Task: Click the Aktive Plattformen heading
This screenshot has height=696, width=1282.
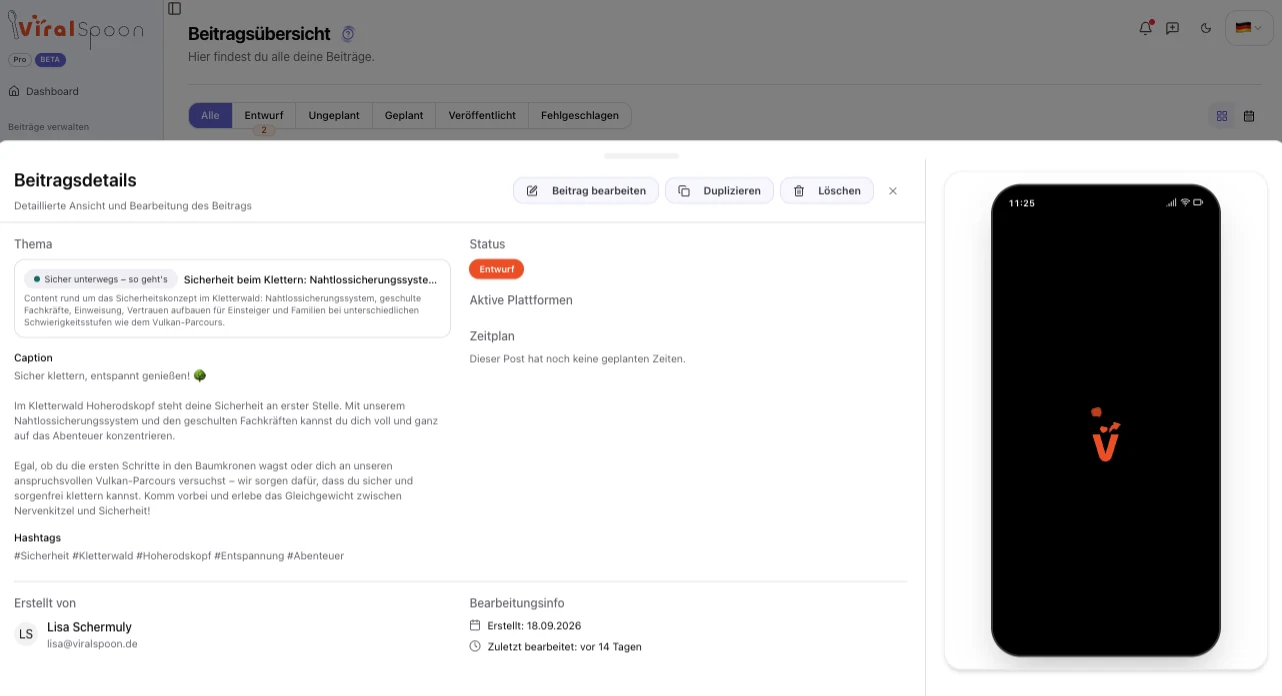Action: pos(521,300)
